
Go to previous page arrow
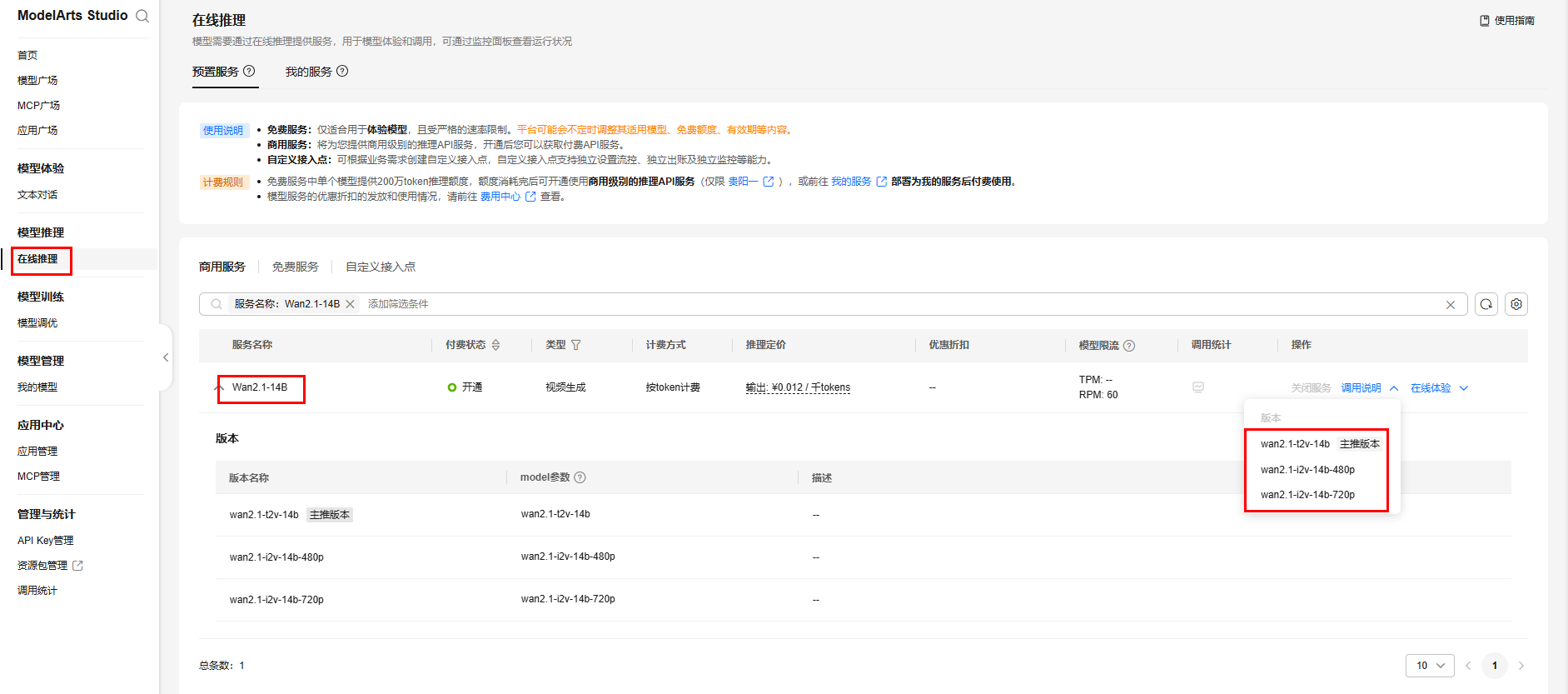[1468, 666]
